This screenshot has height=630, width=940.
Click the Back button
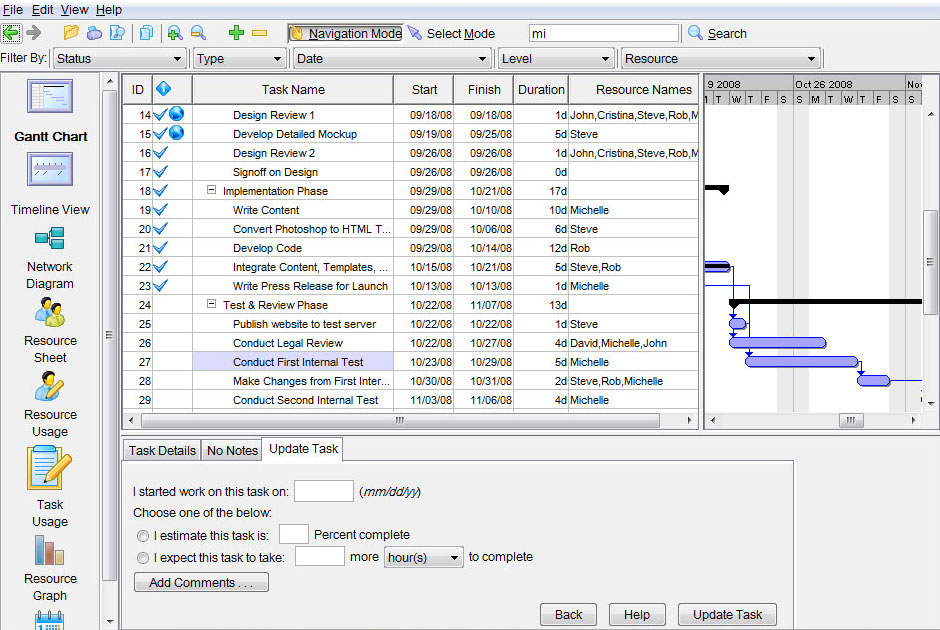click(568, 614)
